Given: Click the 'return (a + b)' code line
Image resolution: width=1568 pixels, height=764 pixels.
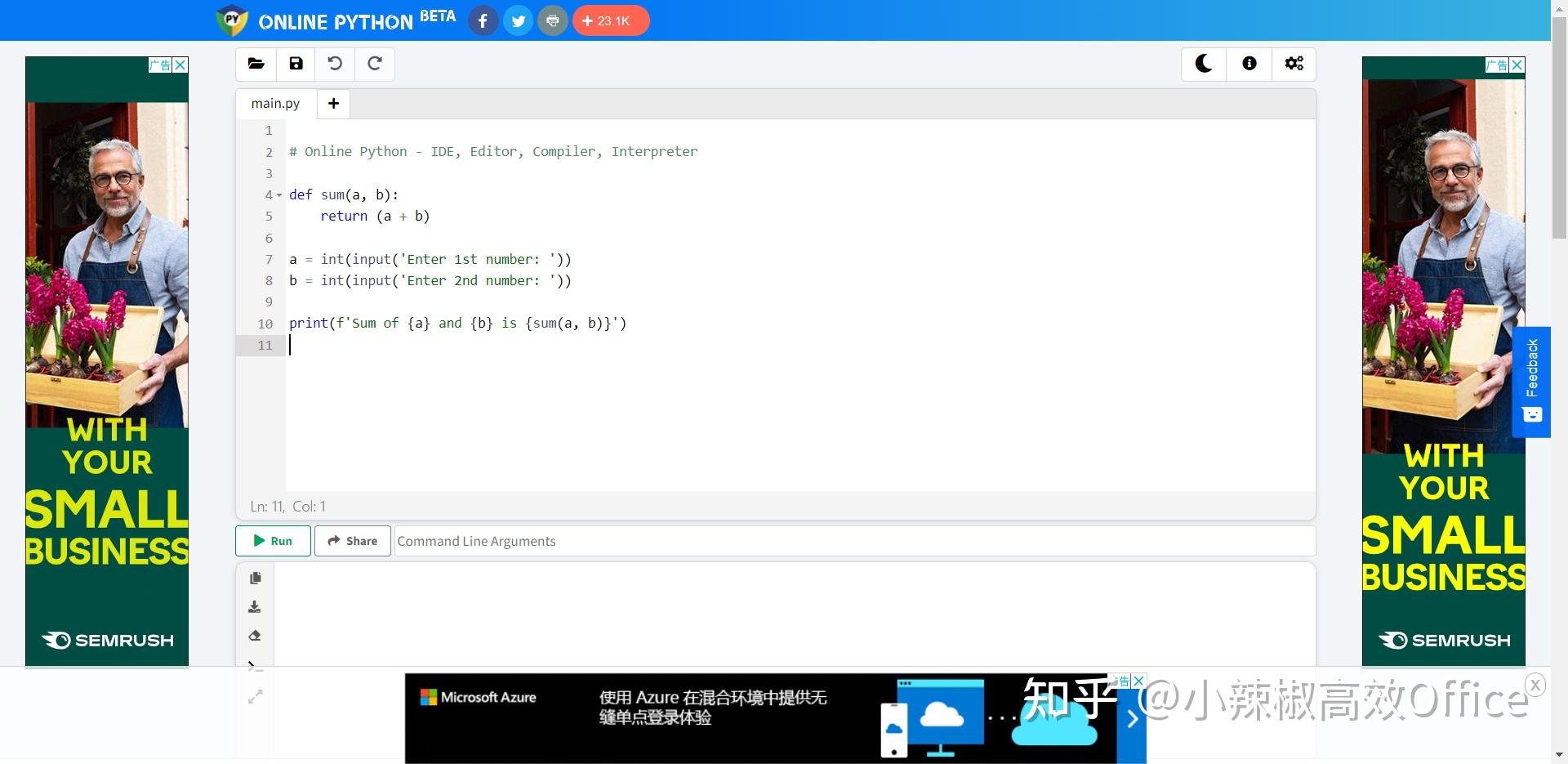Looking at the screenshot, I should click(375, 217).
